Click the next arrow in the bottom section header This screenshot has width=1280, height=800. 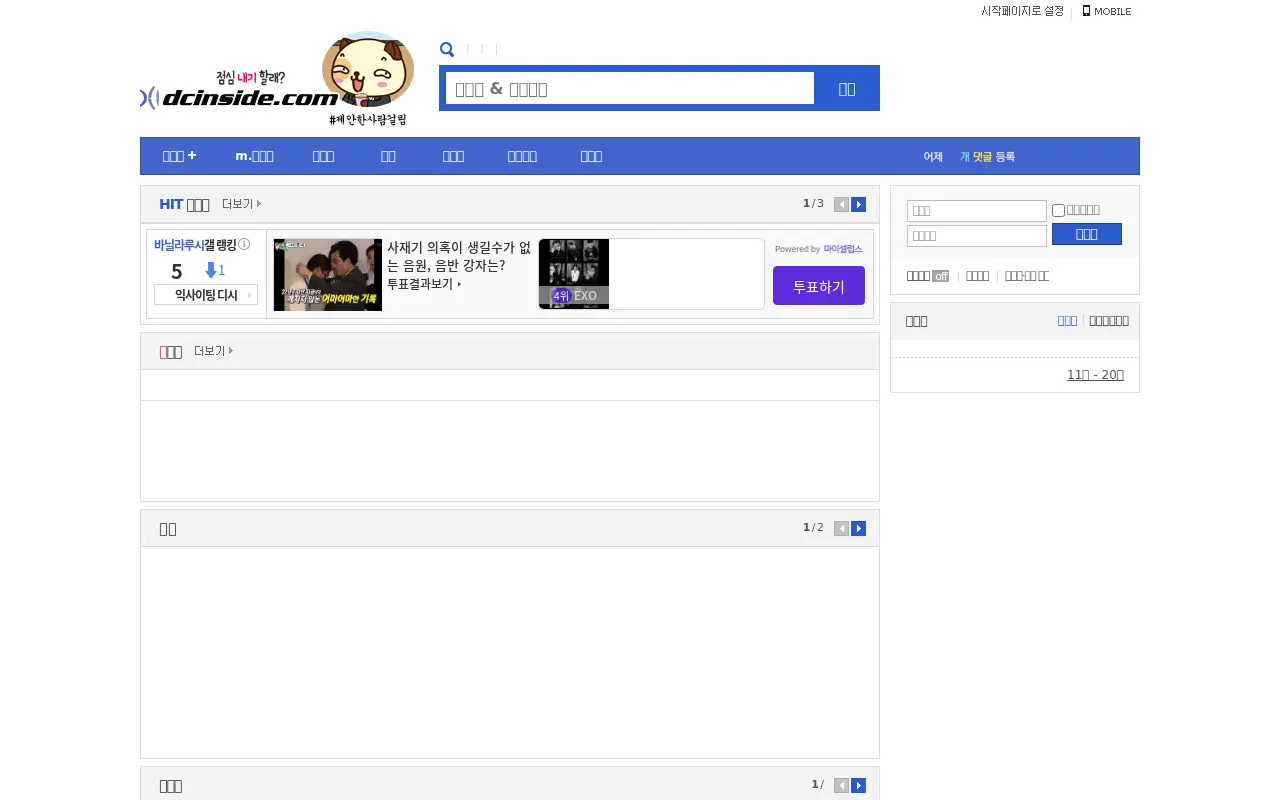pos(859,785)
